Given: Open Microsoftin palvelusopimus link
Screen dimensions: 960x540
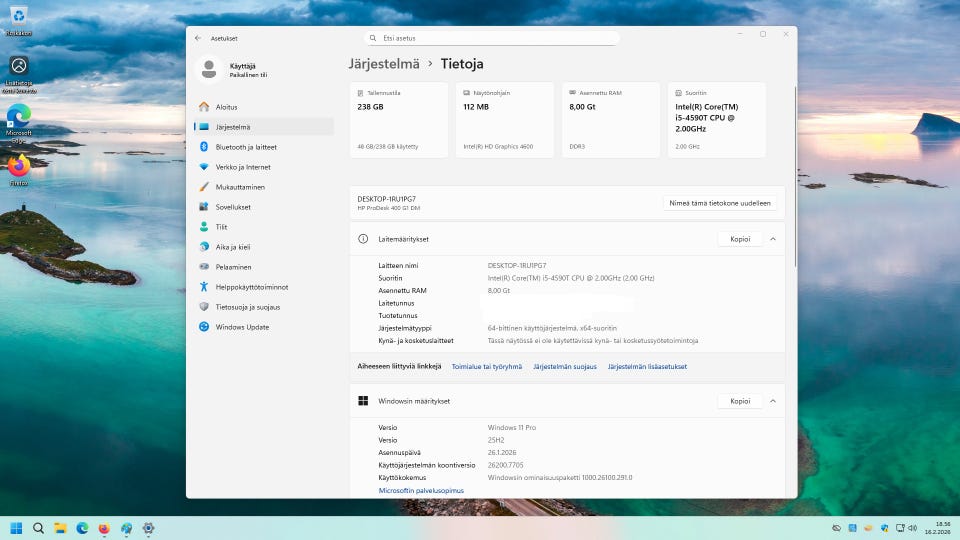Looking at the screenshot, I should (x=421, y=491).
